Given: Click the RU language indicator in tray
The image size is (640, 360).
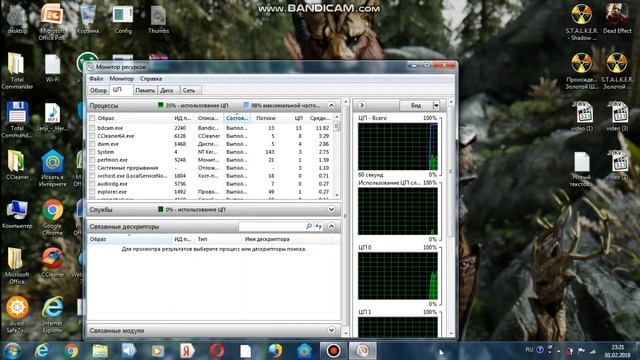Looking at the screenshot, I should pyautogui.click(x=529, y=350).
